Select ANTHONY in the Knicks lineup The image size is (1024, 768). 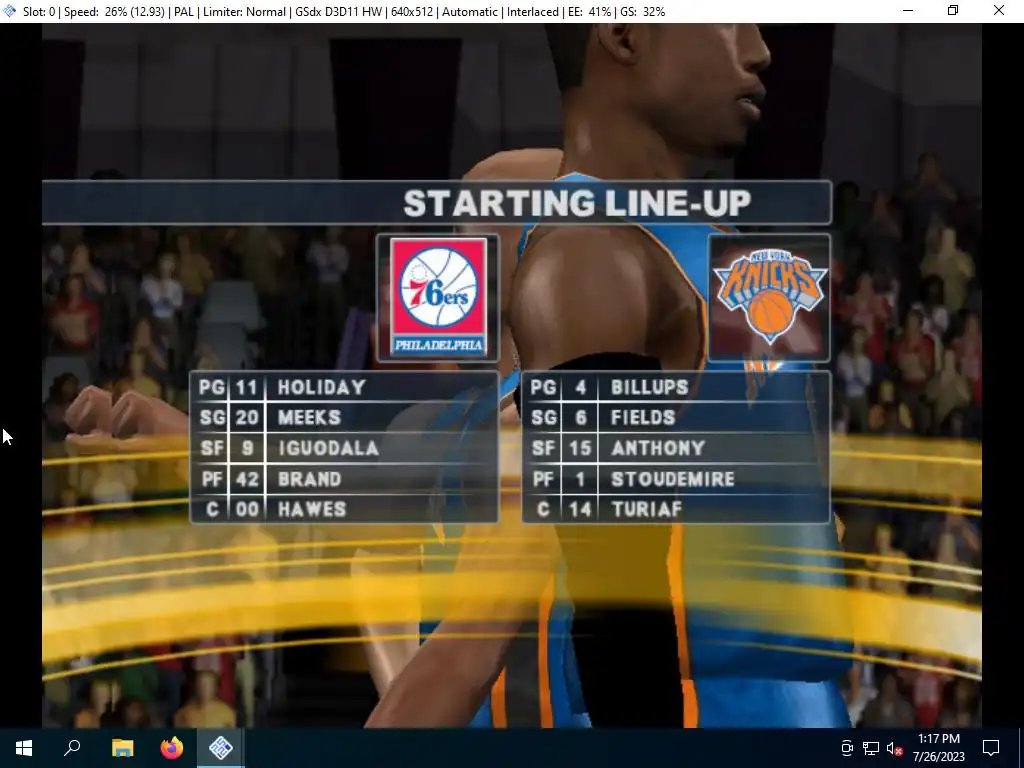pyautogui.click(x=658, y=448)
